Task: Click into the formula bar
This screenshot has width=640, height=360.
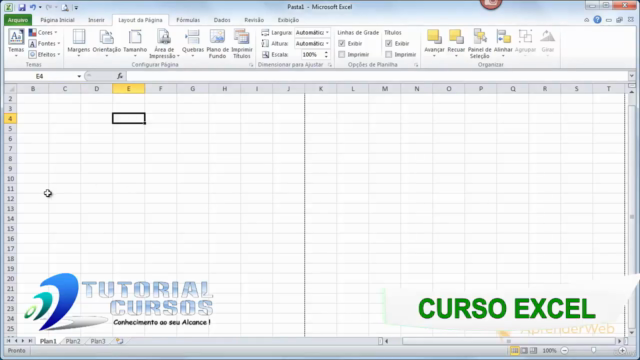Action: coord(377,76)
